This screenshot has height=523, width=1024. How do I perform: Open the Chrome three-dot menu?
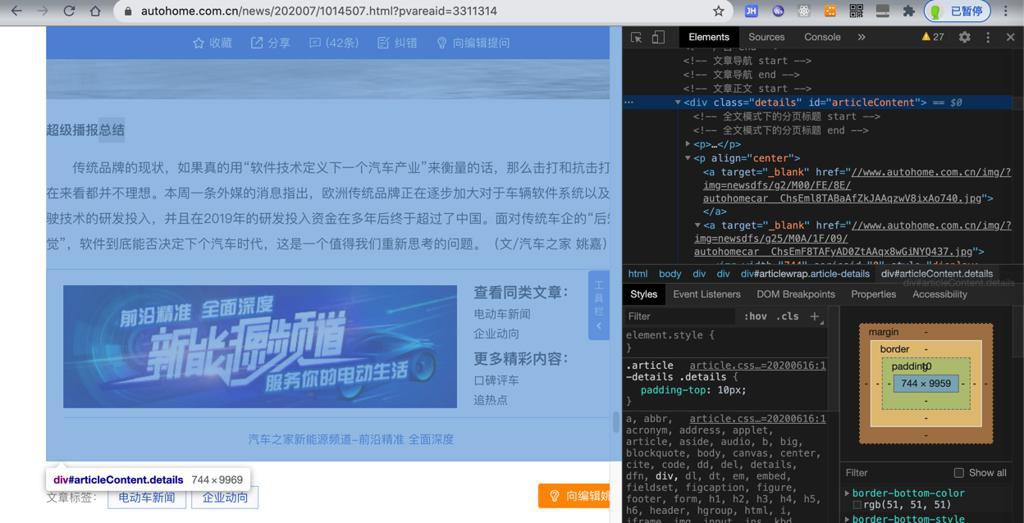pyautogui.click(x=1005, y=11)
